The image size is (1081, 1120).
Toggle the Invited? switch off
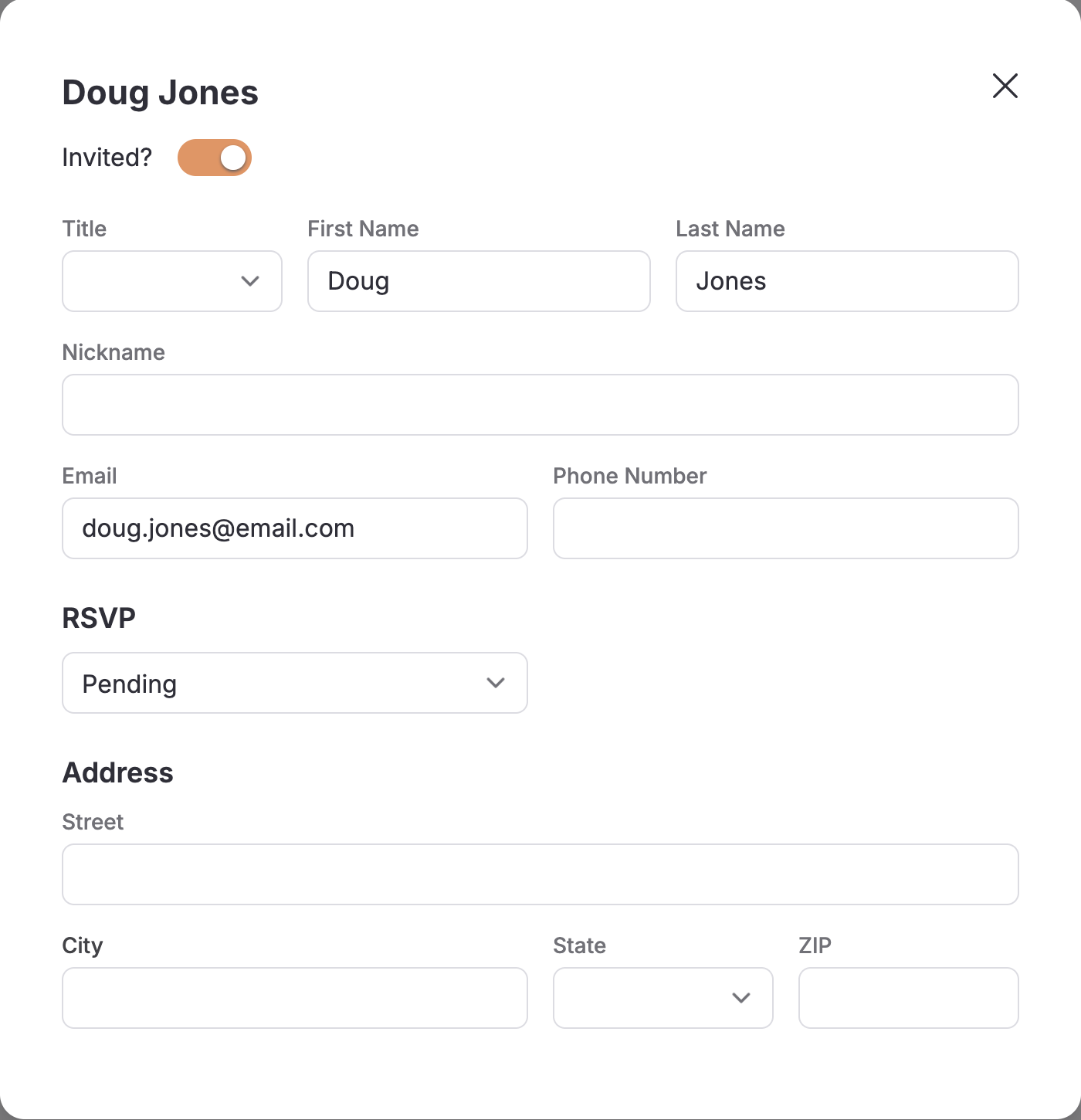pyautogui.click(x=215, y=158)
